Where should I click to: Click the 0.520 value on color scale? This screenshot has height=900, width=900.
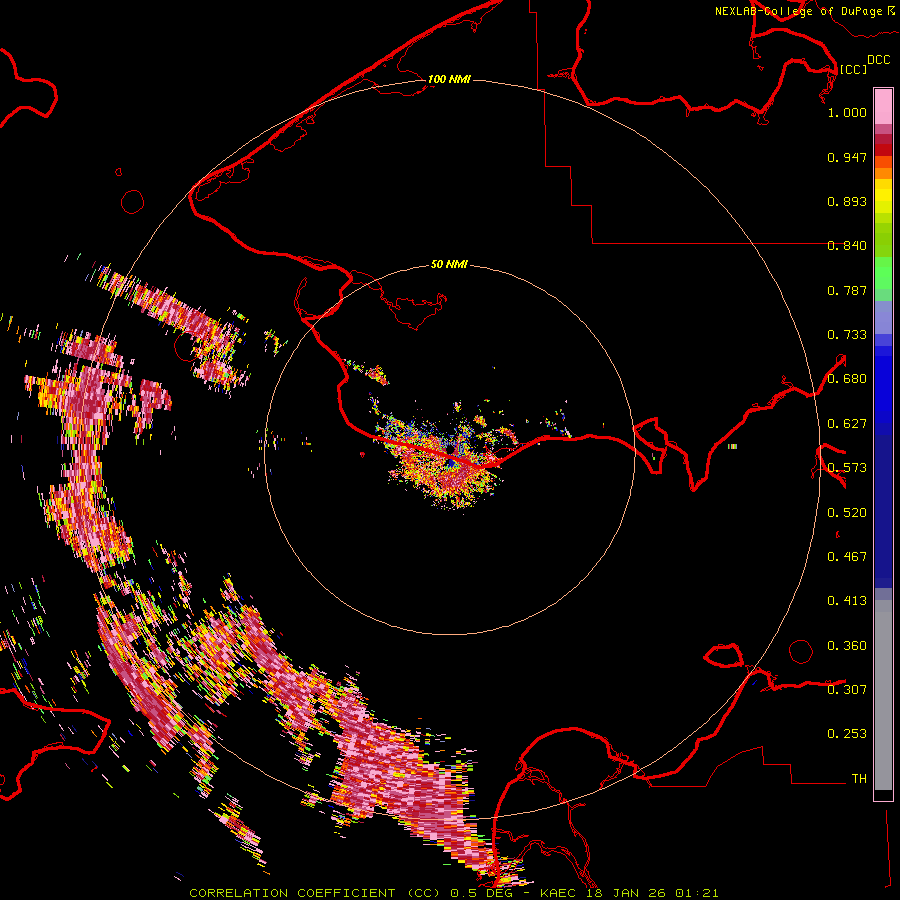[x=847, y=513]
